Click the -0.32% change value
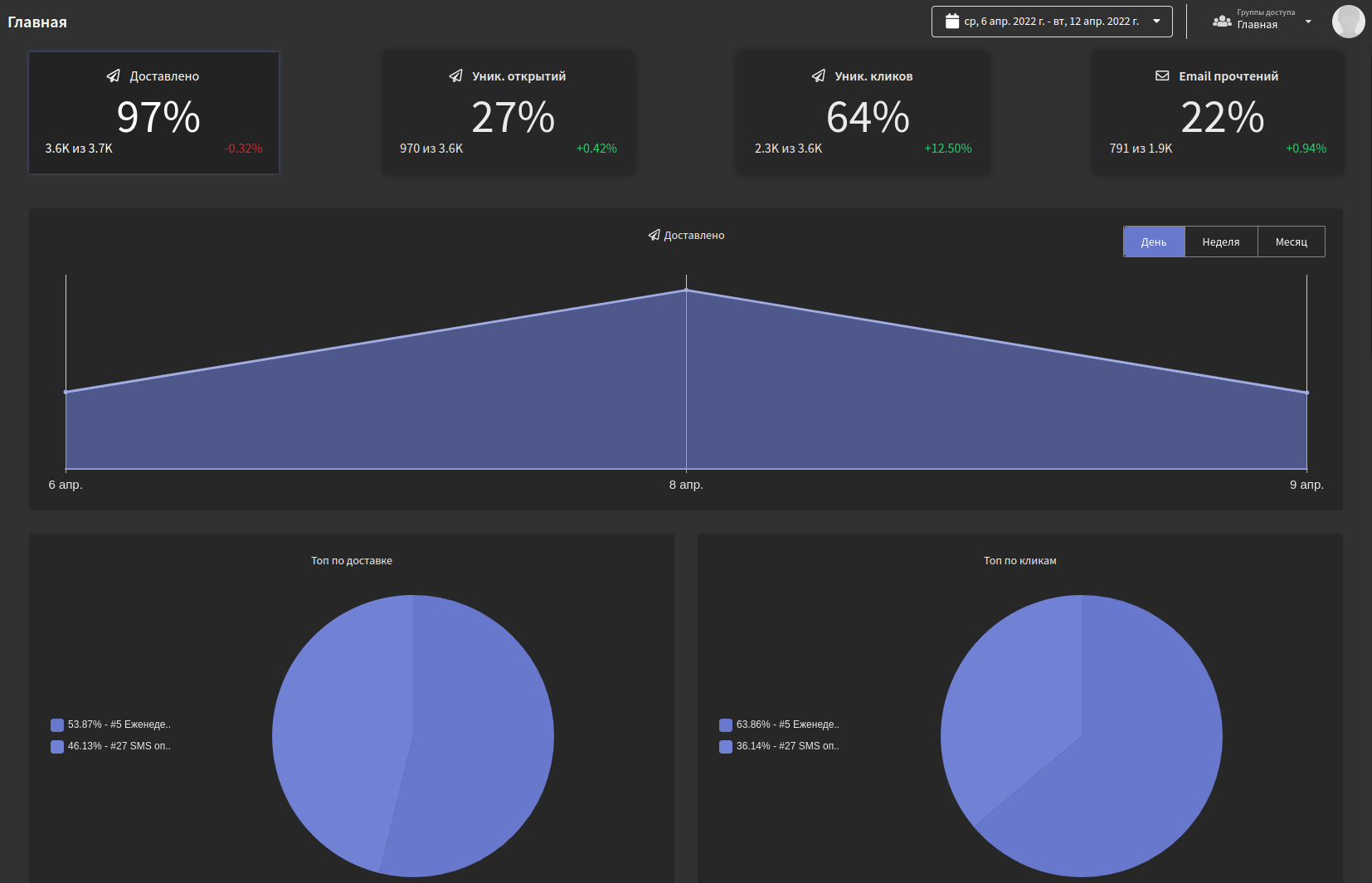This screenshot has height=883, width=1372. (244, 149)
